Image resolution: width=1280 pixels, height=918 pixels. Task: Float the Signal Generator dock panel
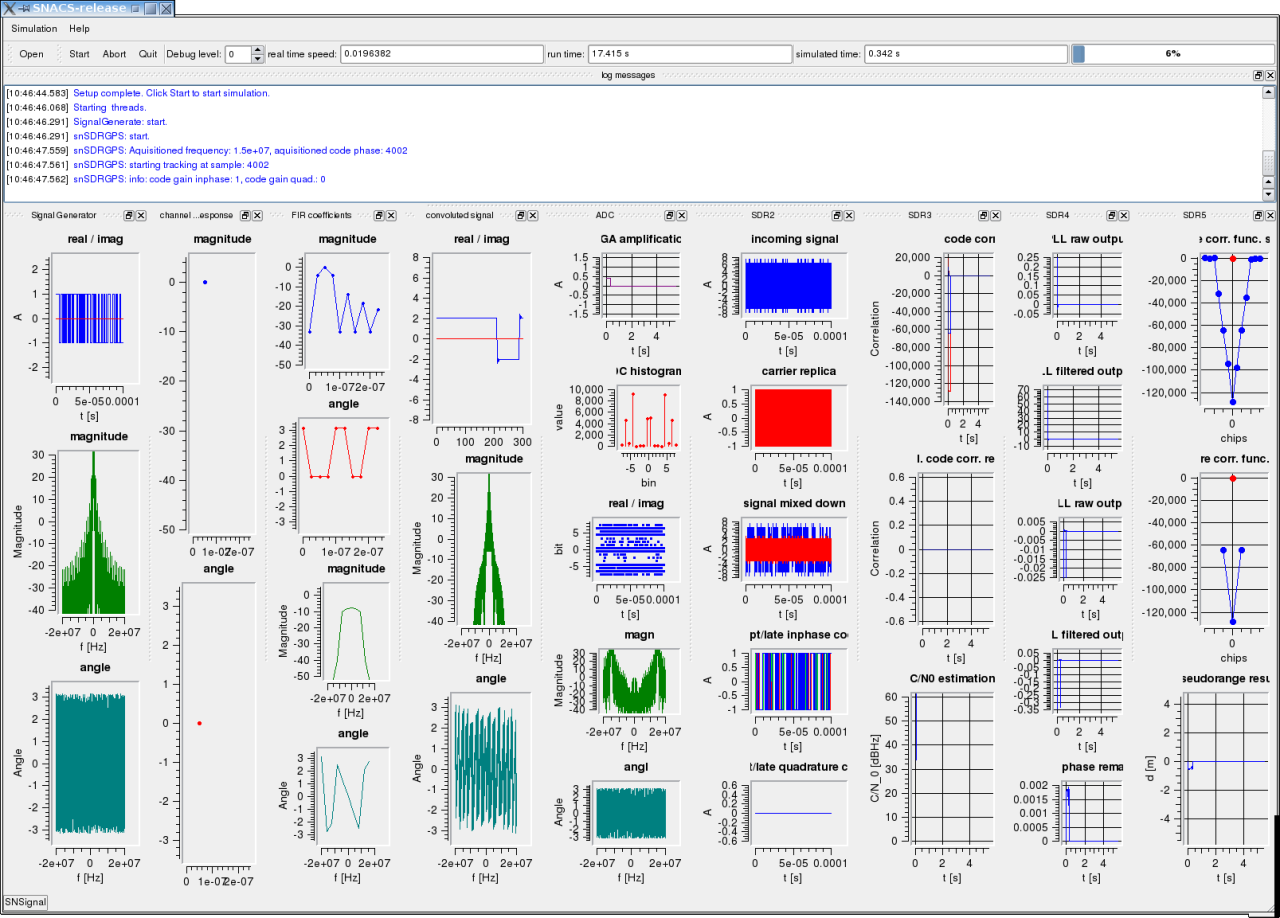pyautogui.click(x=129, y=215)
